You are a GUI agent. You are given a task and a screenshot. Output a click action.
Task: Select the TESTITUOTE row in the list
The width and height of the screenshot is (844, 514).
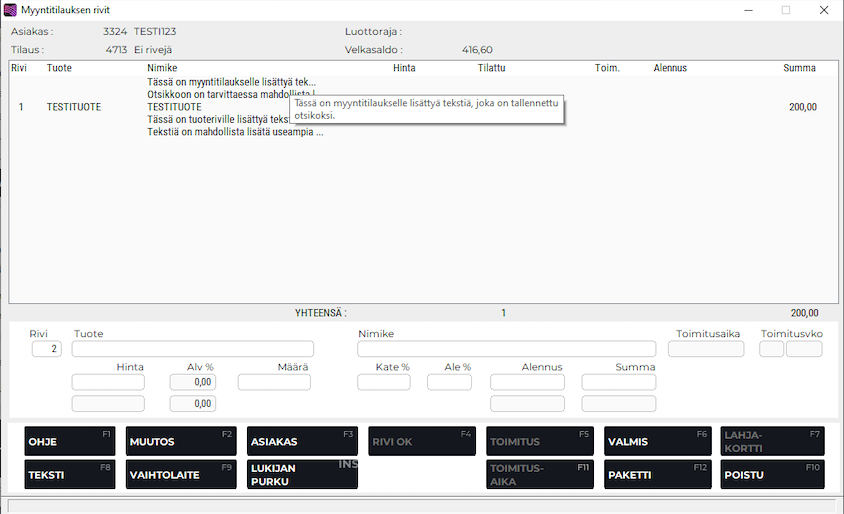[73, 107]
